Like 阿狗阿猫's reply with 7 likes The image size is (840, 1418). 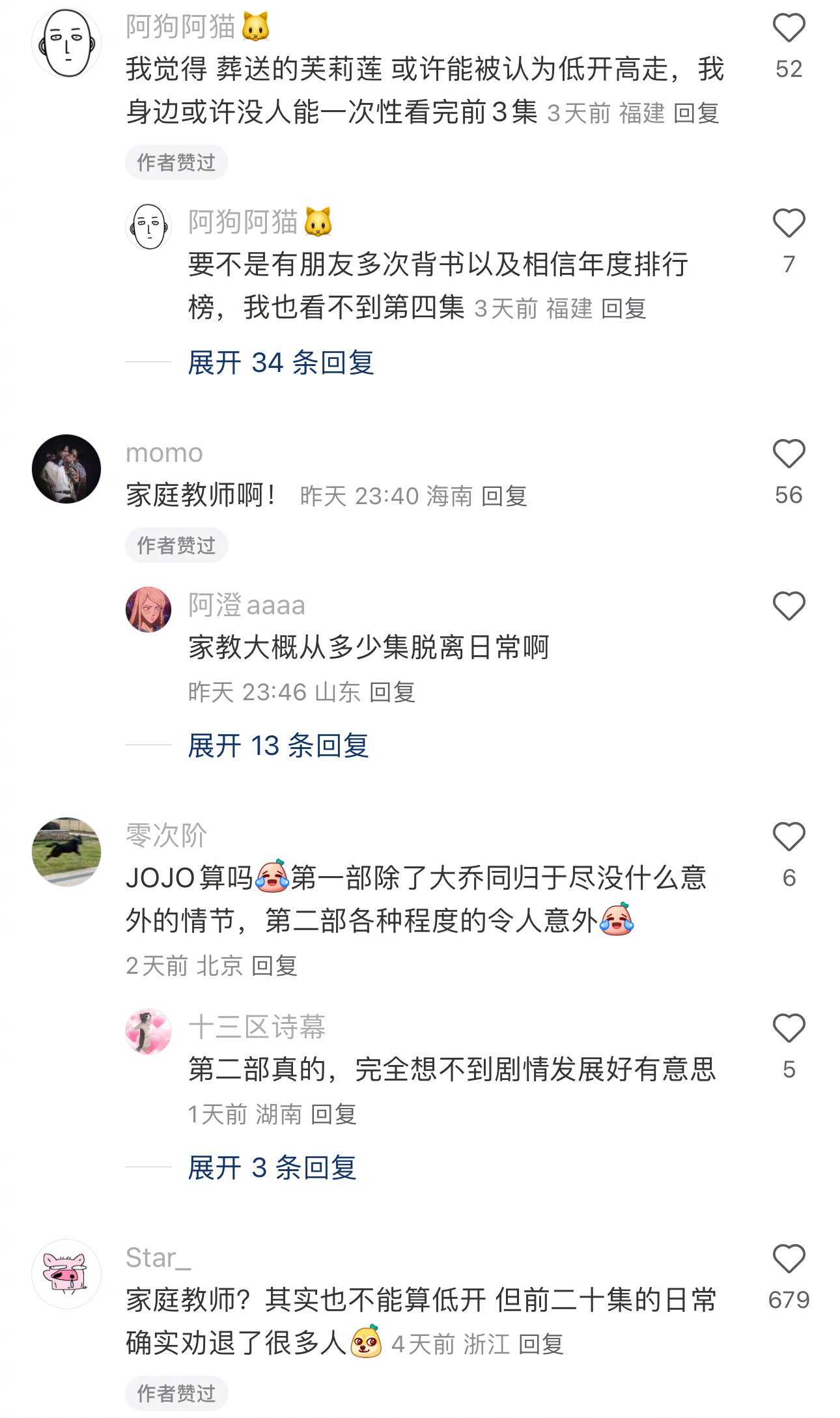click(789, 223)
